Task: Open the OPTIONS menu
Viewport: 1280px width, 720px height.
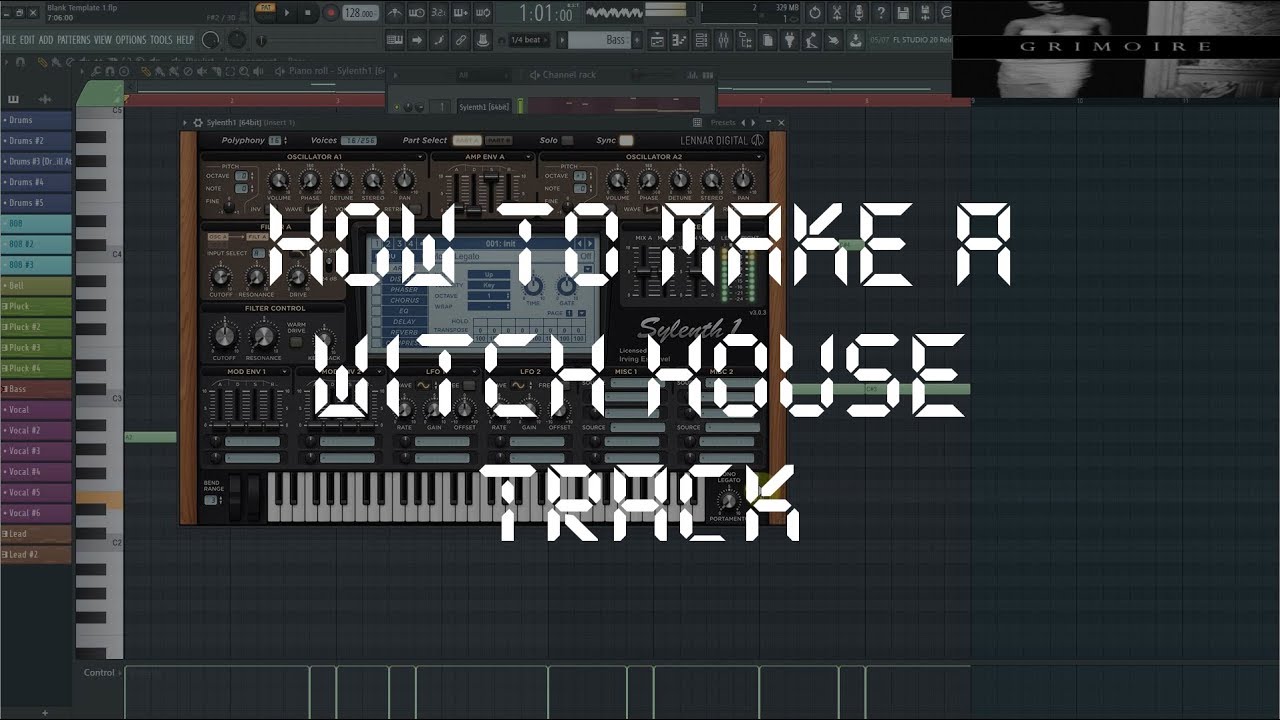Action: click(131, 40)
